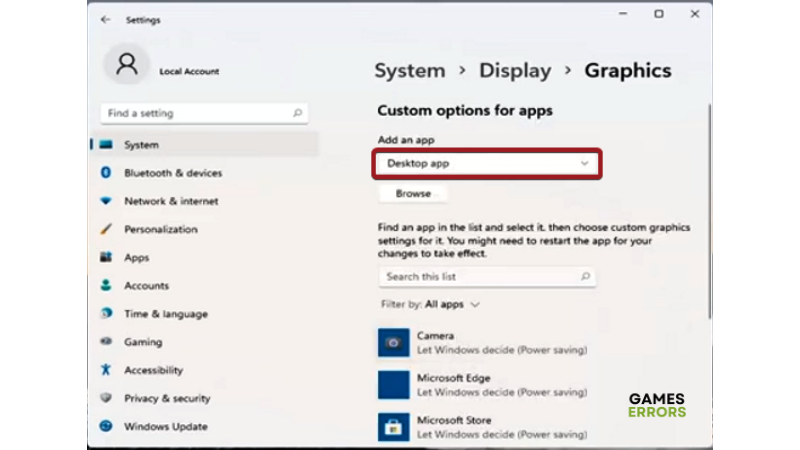
Task: Click the Gaming controller icon
Action: point(106,341)
